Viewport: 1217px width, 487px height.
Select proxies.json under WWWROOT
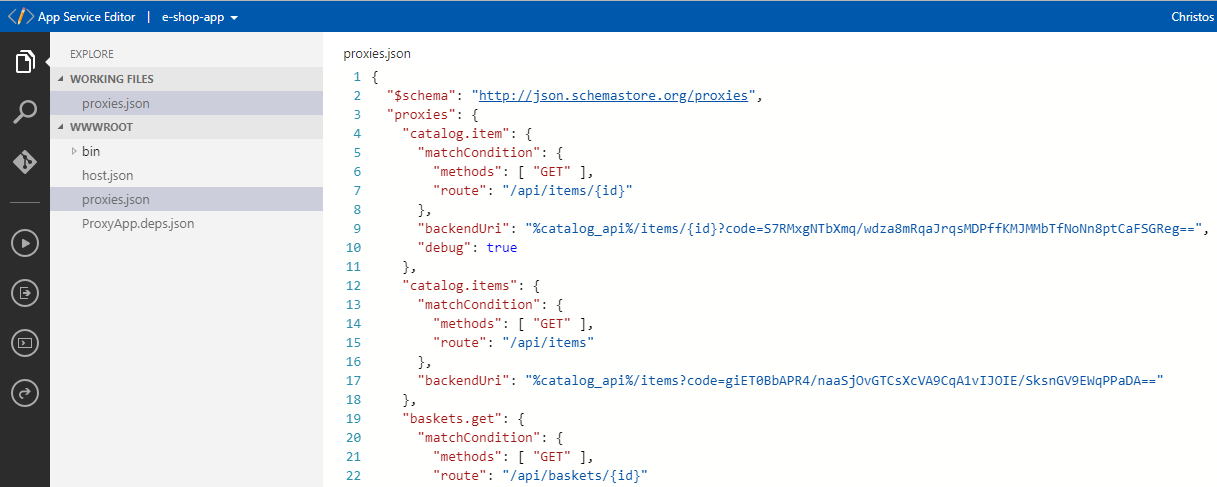pyautogui.click(x=116, y=199)
